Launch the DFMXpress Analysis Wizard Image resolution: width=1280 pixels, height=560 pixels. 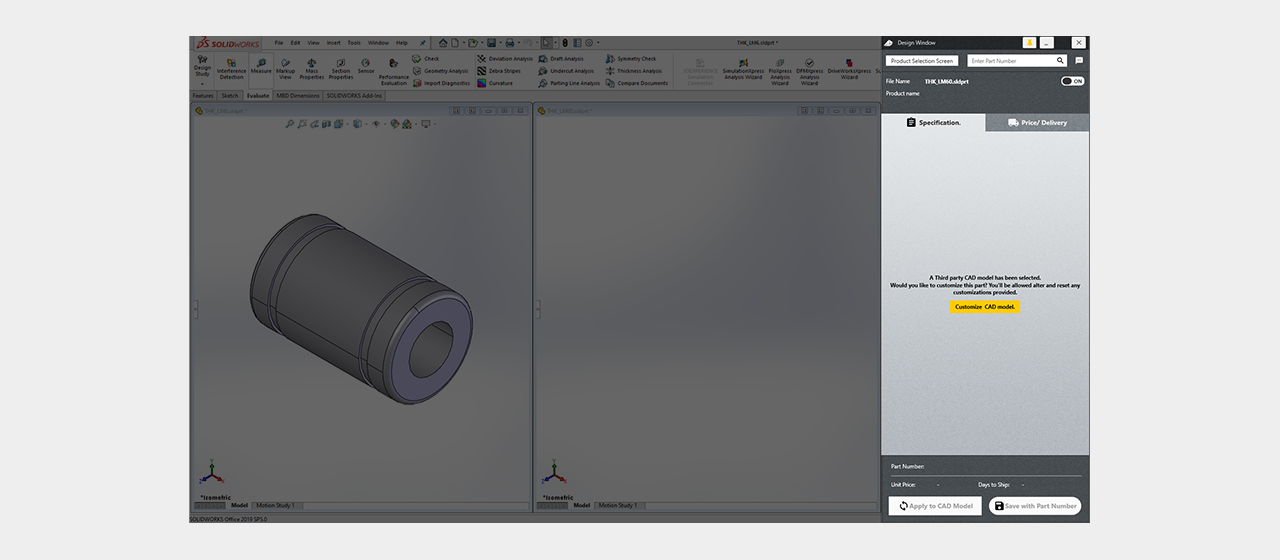pos(809,71)
